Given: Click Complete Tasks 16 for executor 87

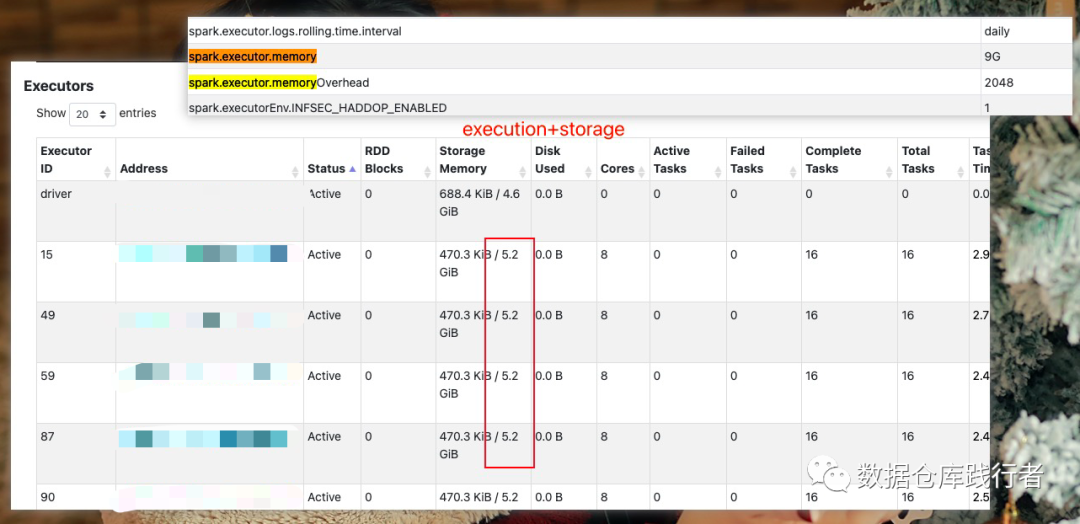Looking at the screenshot, I should [x=811, y=437].
